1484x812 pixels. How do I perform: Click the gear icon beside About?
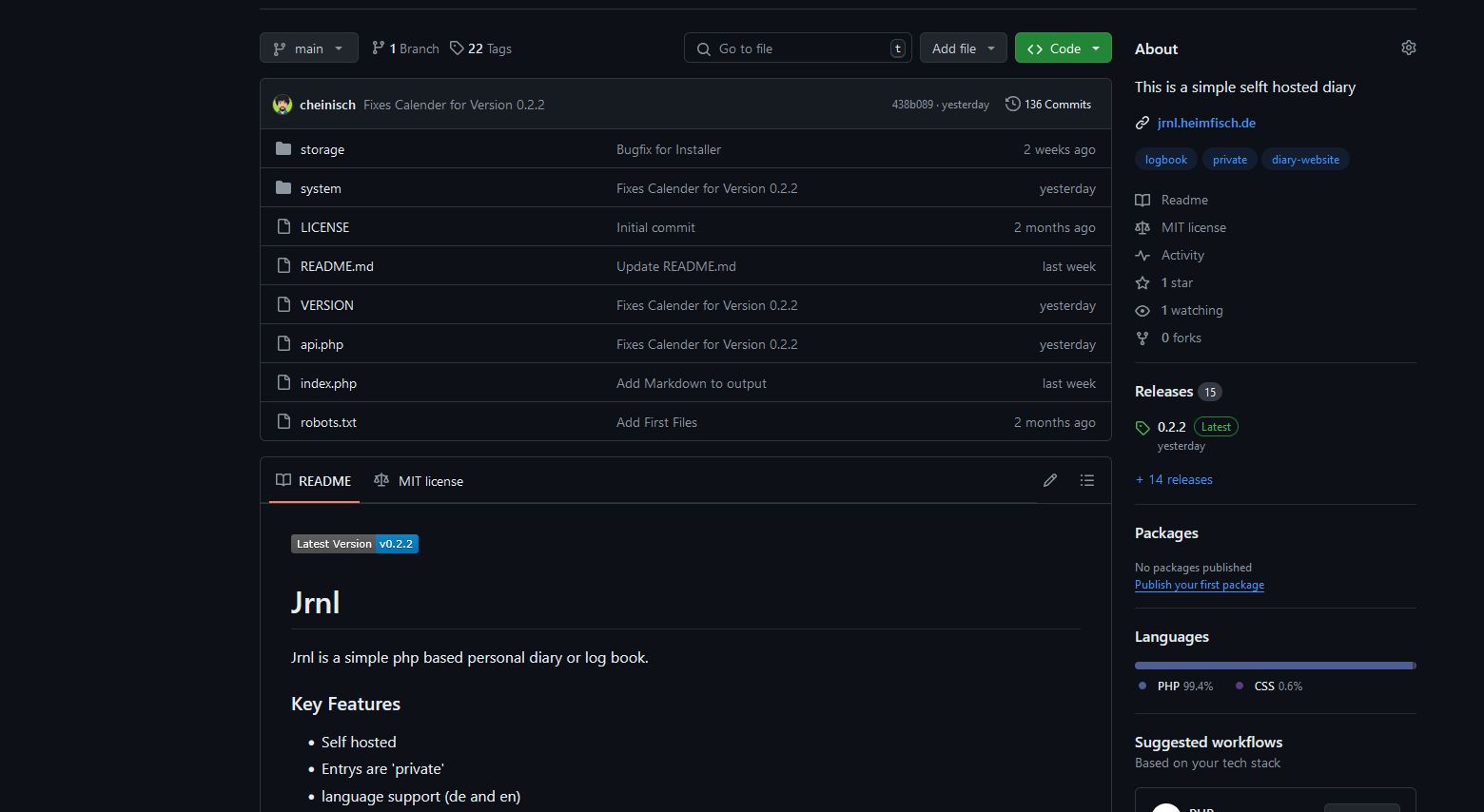pyautogui.click(x=1408, y=48)
